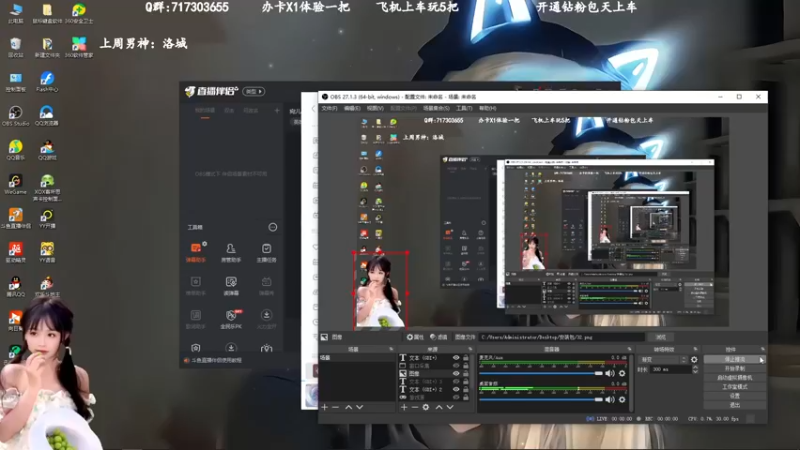800x450 pixels.
Task: Toggle lock on 图像 source
Action: point(466,373)
